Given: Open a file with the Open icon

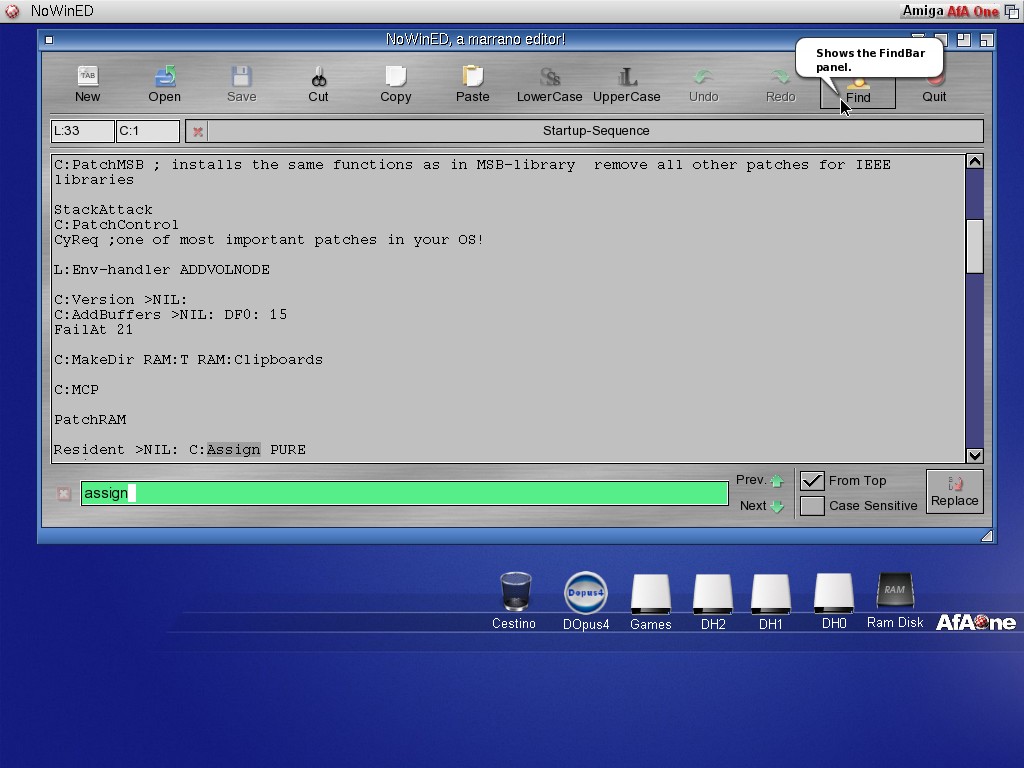Looking at the screenshot, I should [x=164, y=84].
